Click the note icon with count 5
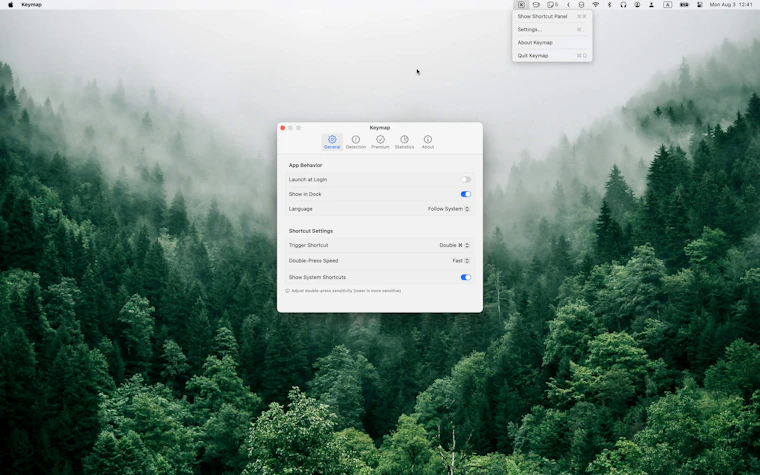 tap(553, 4)
